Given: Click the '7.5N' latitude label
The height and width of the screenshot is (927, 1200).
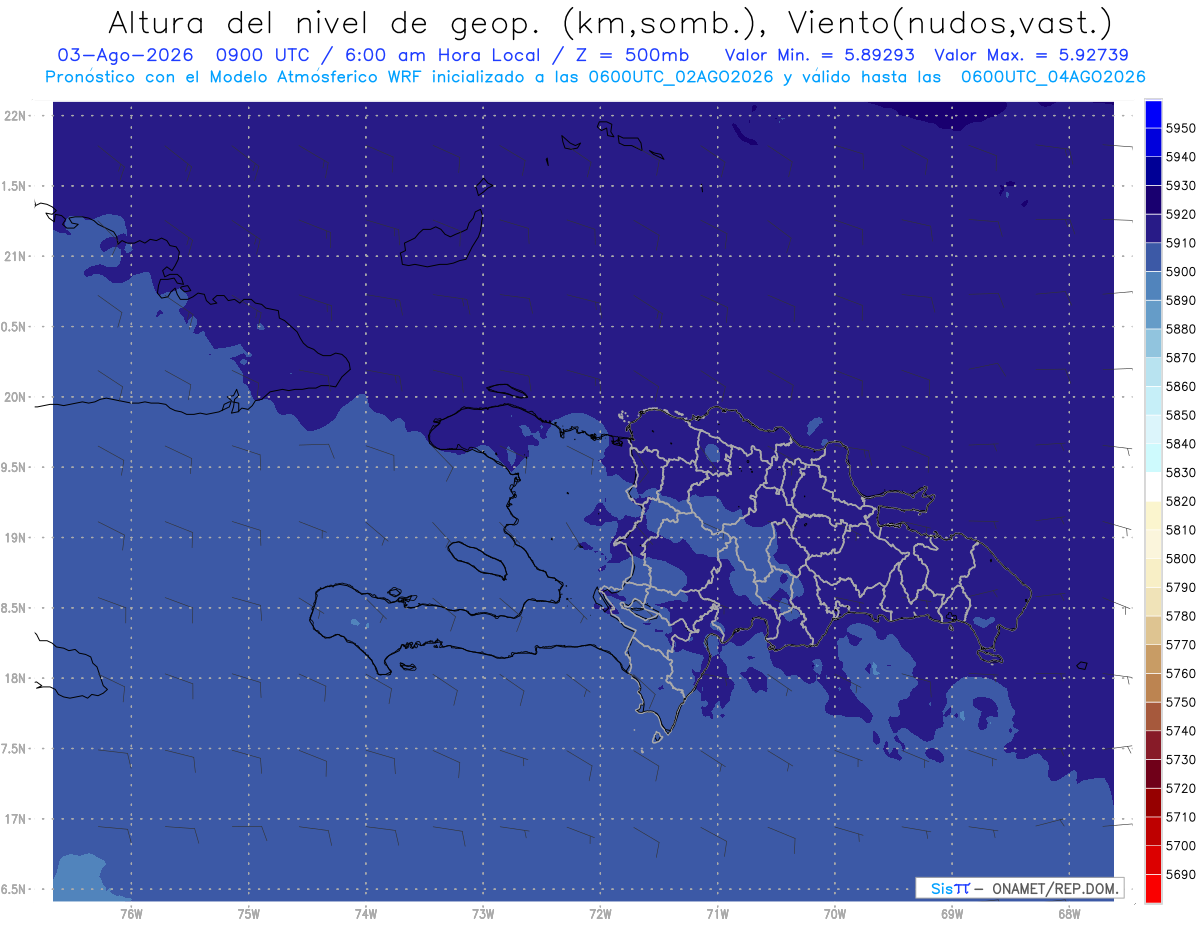Looking at the screenshot, I should coord(15,749).
